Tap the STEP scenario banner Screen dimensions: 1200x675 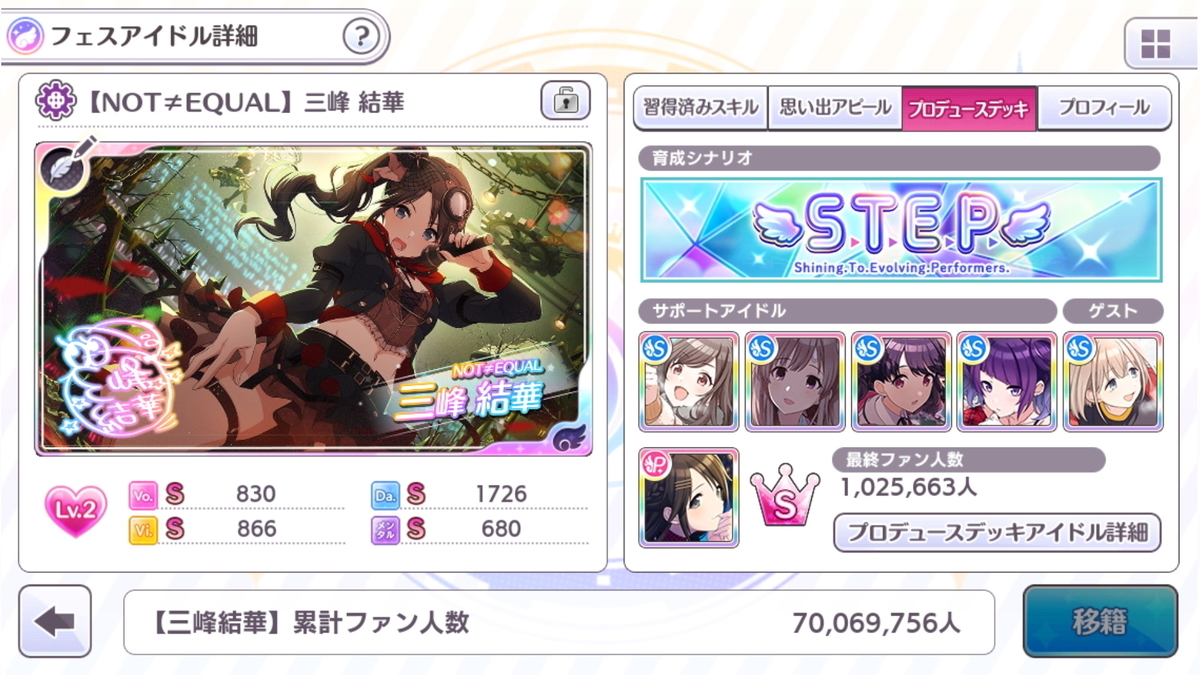(901, 229)
